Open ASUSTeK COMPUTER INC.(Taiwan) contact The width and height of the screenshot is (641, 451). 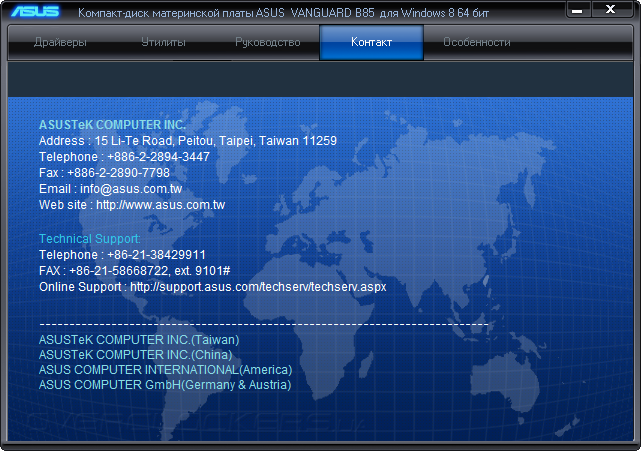(x=139, y=340)
